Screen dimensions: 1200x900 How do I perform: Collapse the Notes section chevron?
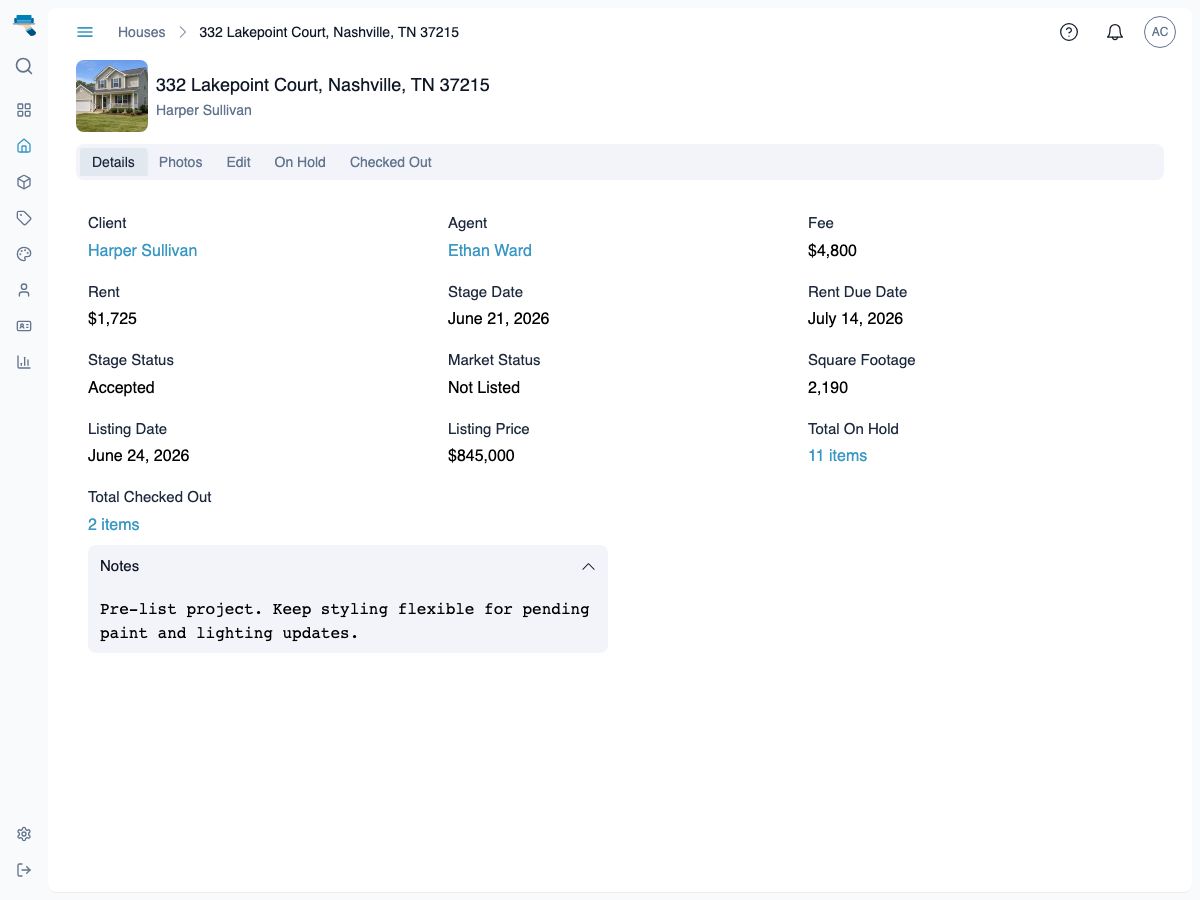(x=588, y=566)
